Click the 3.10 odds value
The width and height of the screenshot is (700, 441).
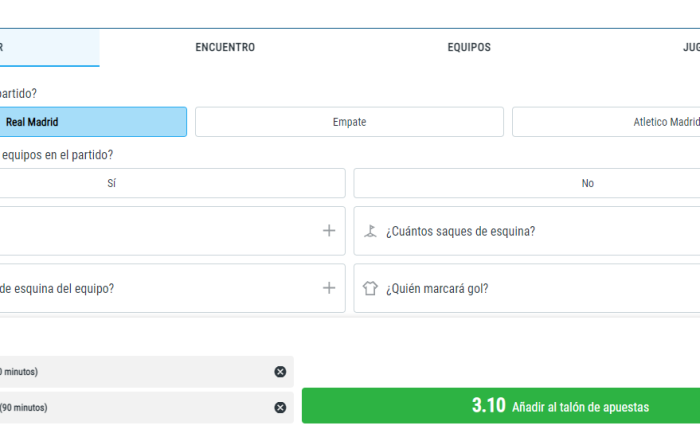click(x=489, y=406)
